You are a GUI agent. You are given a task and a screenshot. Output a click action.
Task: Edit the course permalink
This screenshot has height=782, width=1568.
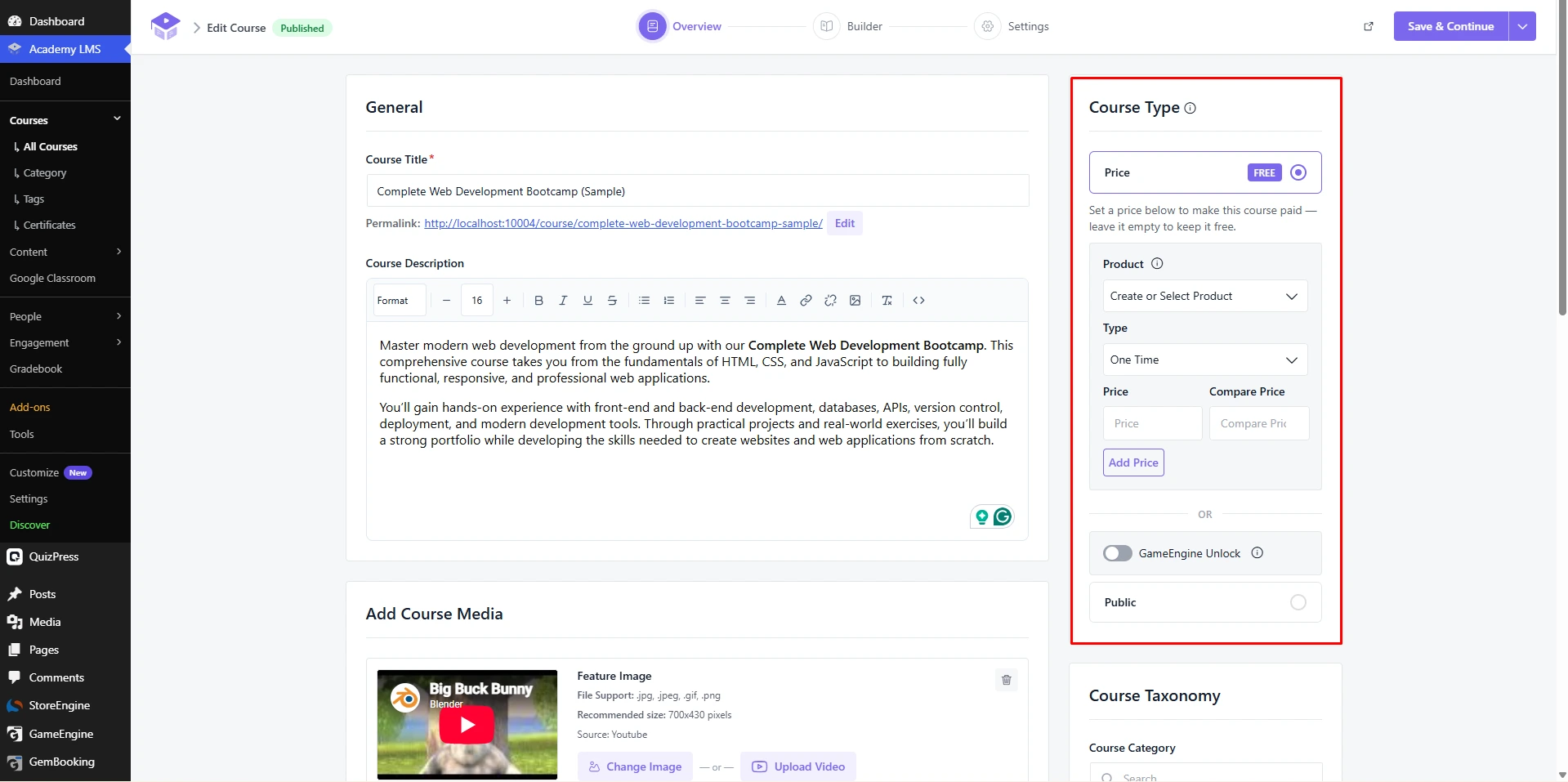(845, 223)
